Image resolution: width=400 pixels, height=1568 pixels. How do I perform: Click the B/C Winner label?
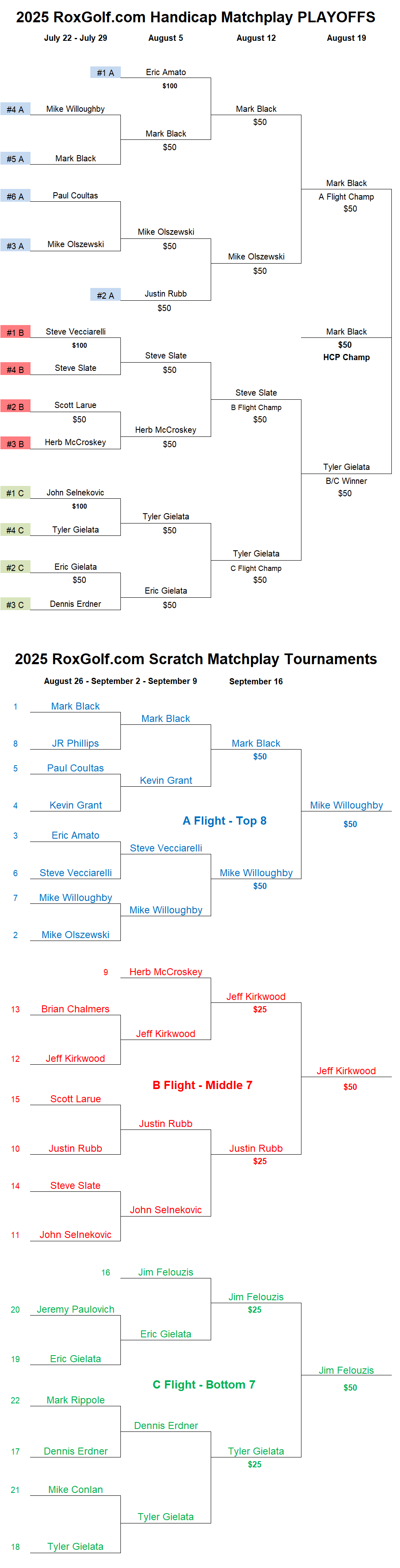tap(346, 481)
